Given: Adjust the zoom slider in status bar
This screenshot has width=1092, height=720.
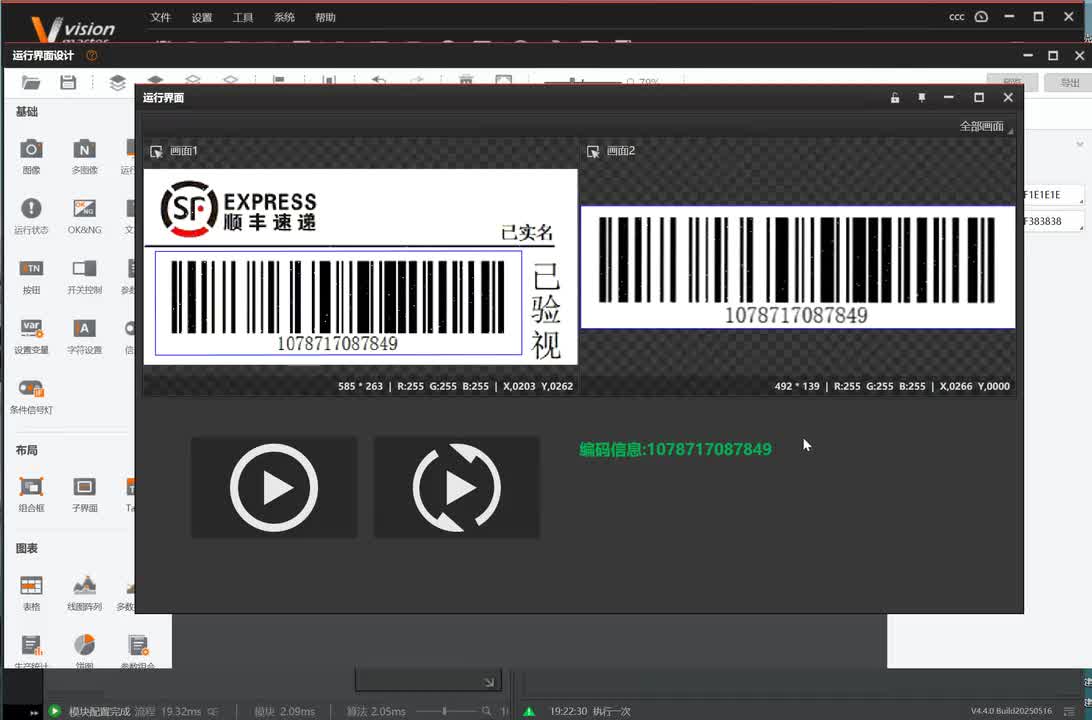Looking at the screenshot, I should click(x=444, y=711).
